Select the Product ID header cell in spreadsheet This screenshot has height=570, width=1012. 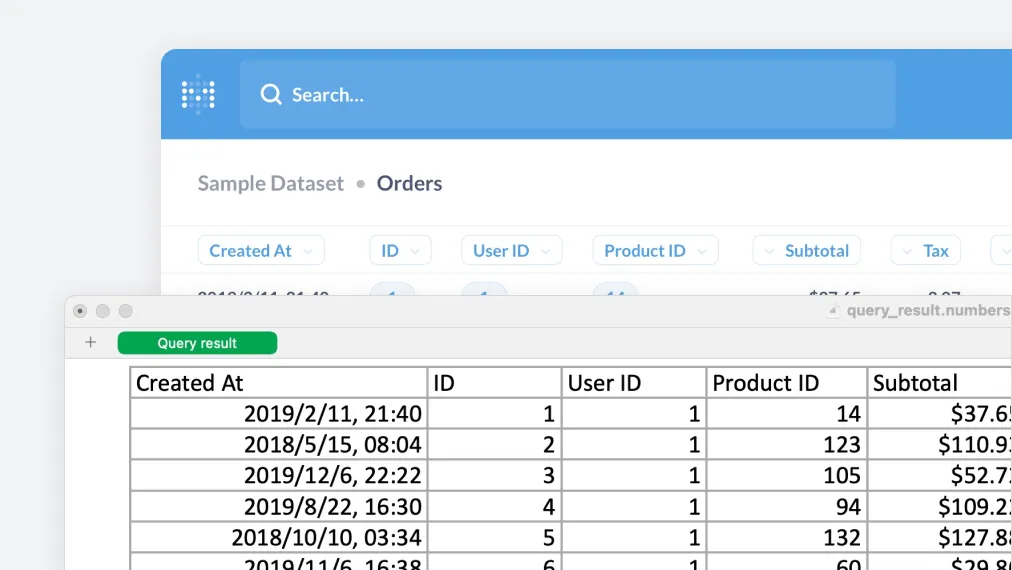pos(786,383)
